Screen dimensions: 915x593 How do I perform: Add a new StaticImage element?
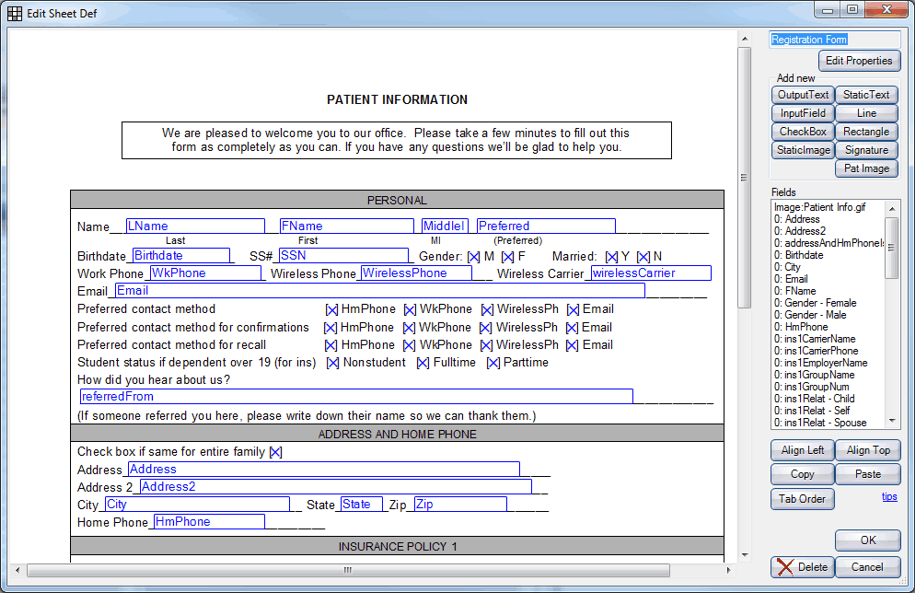(x=802, y=150)
